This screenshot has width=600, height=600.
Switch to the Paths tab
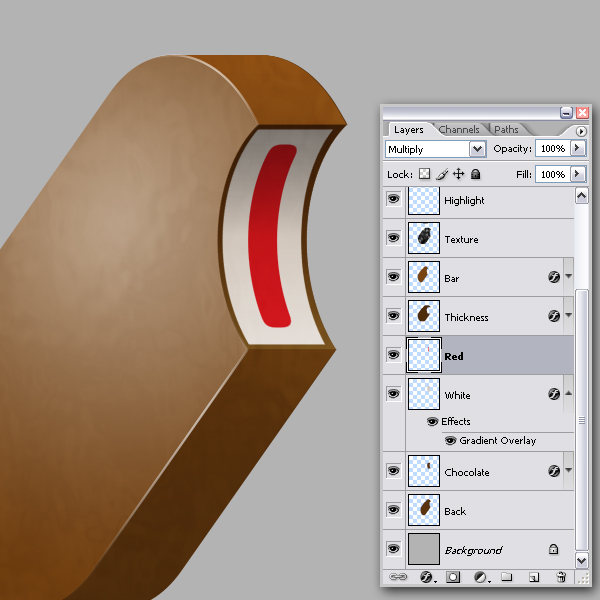pyautogui.click(x=506, y=130)
